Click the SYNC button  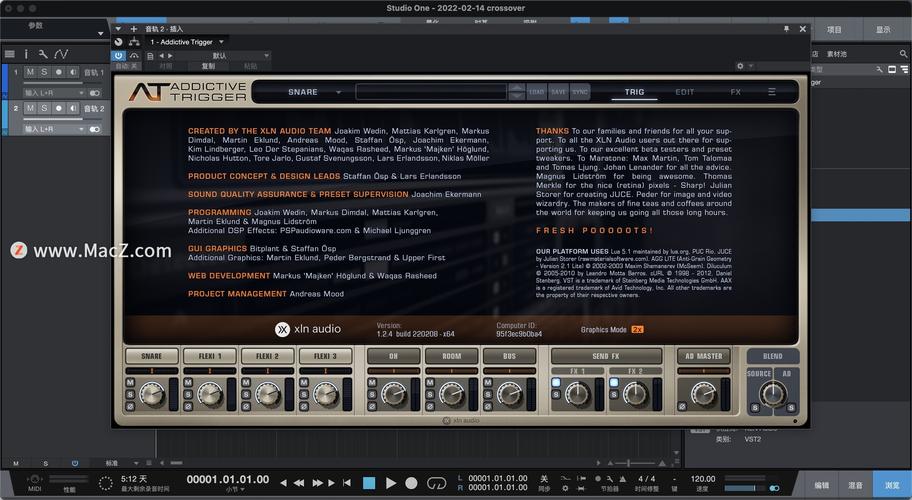pyautogui.click(x=580, y=92)
